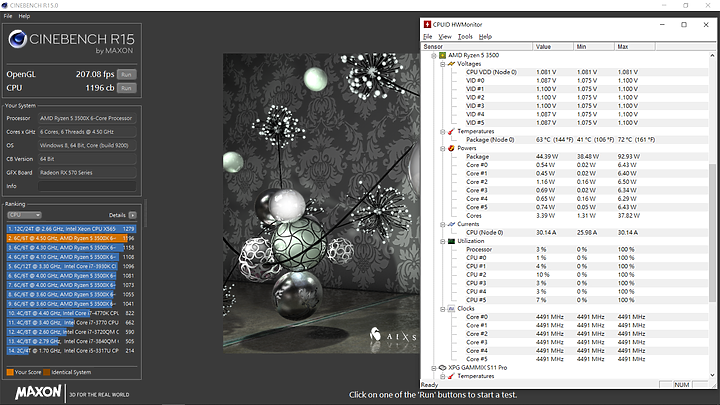Click the HWMonitor scrollbar down arrow
720x405 pixels.
(712, 375)
